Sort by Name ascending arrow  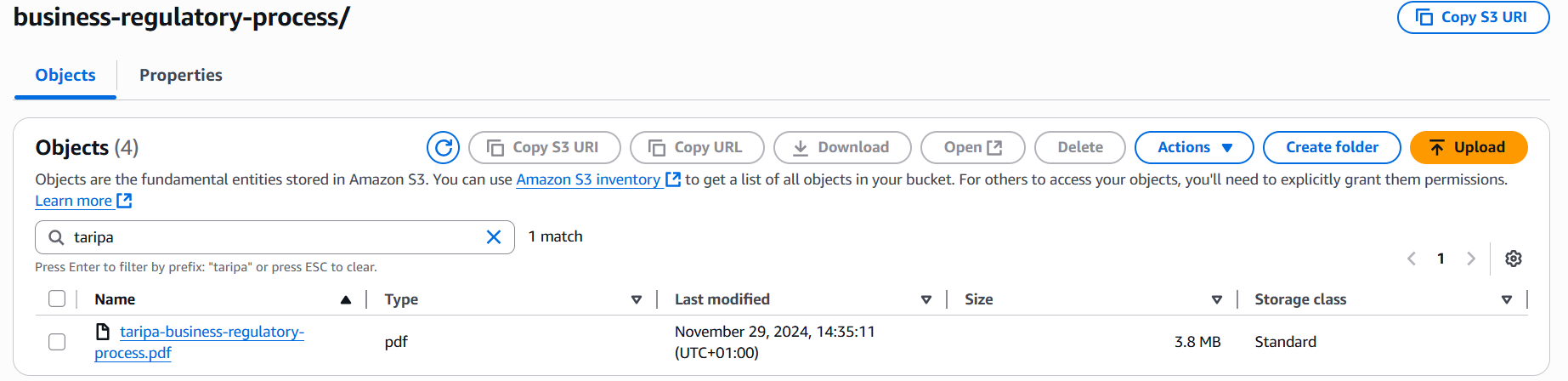[346, 299]
